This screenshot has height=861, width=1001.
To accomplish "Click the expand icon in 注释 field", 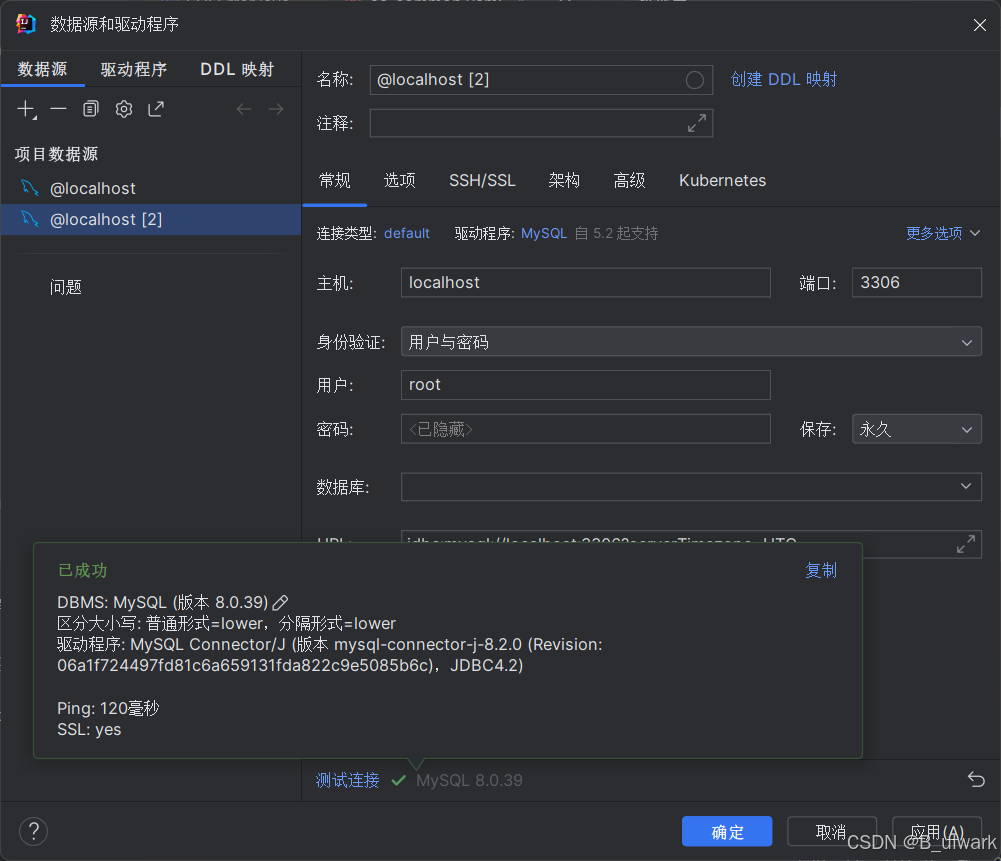I will tap(697, 125).
